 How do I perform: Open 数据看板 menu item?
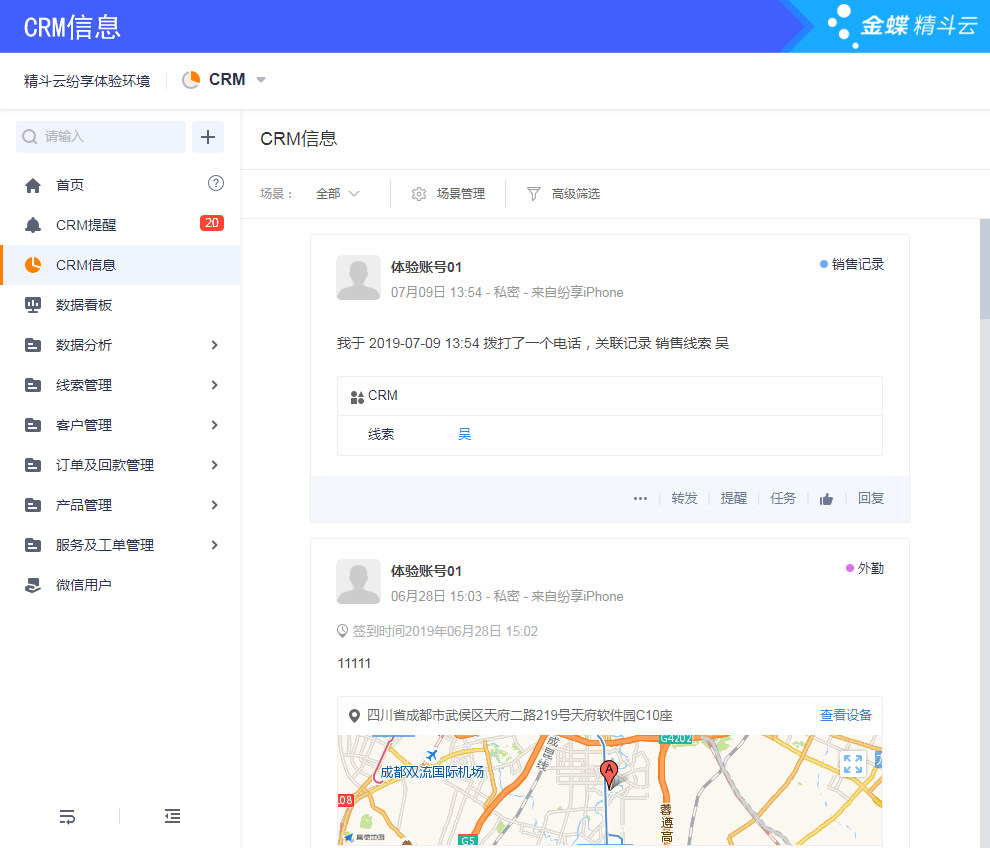[x=120, y=305]
